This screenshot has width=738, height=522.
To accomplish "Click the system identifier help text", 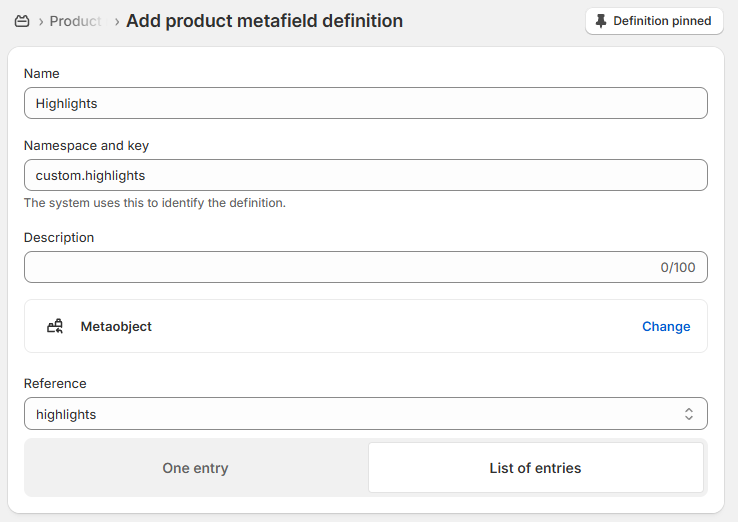I will point(155,203).
